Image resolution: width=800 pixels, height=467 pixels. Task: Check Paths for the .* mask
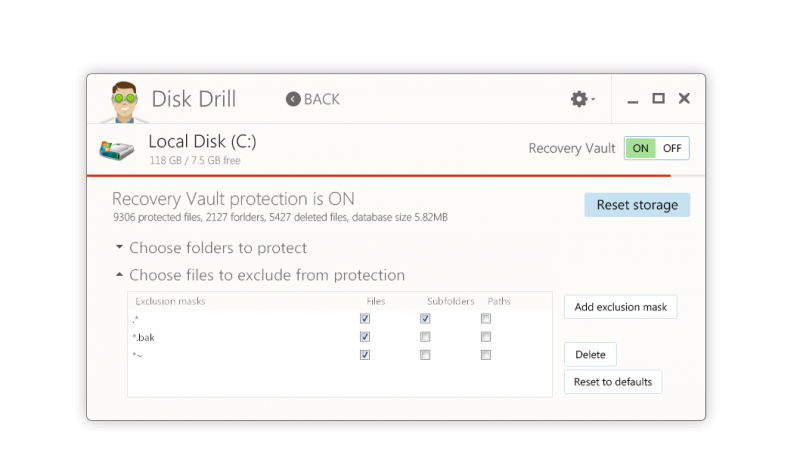coord(486,318)
